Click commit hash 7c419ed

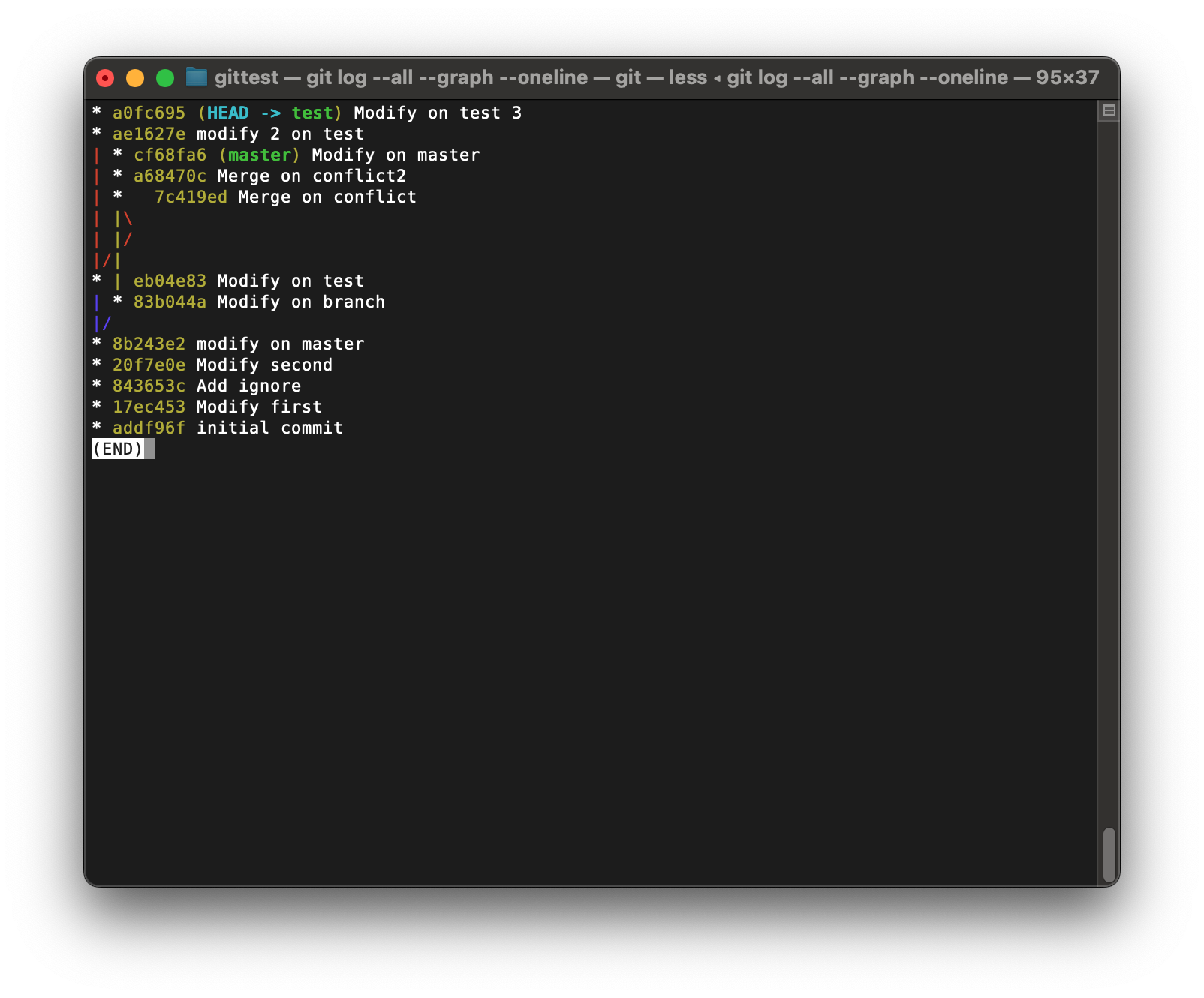click(191, 197)
